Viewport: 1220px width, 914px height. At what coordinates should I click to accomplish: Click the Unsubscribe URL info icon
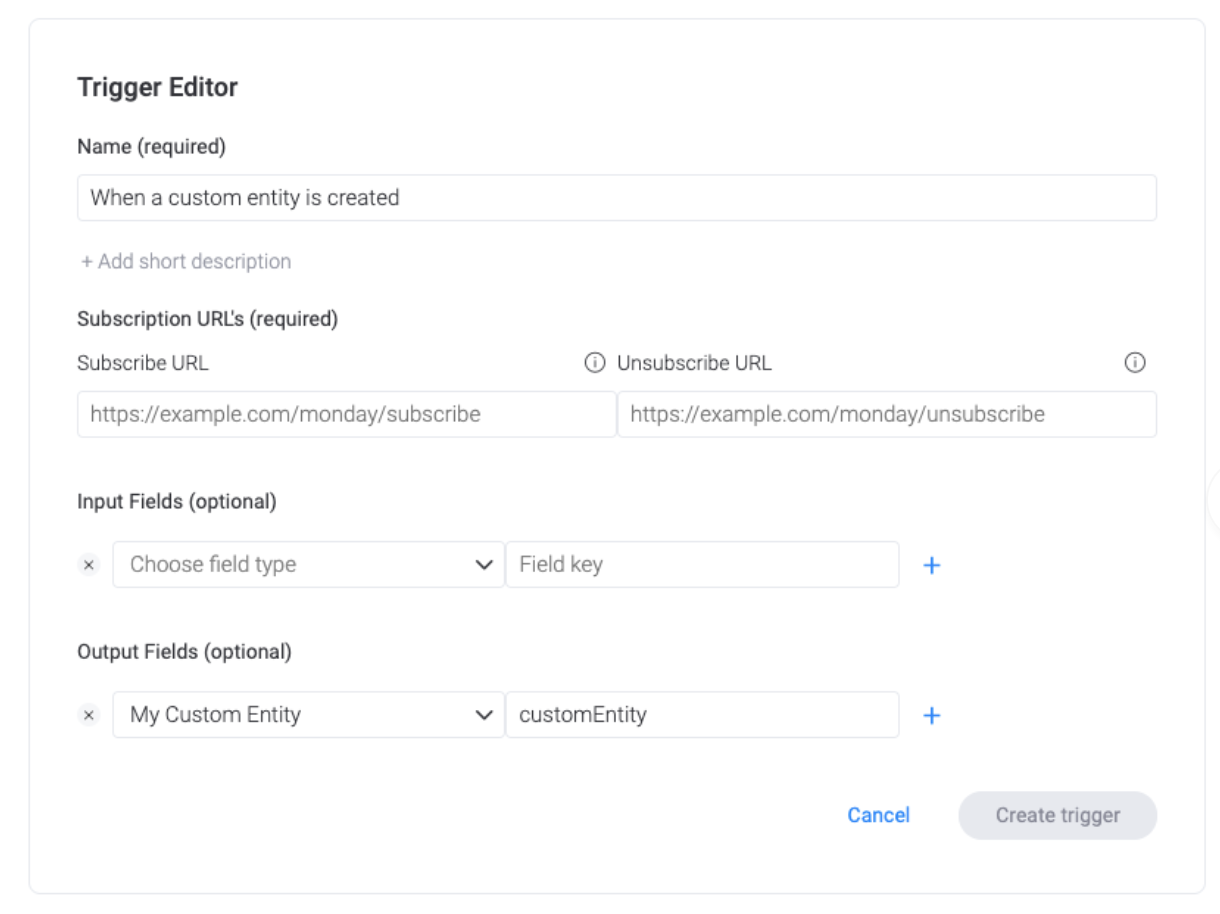point(1134,363)
